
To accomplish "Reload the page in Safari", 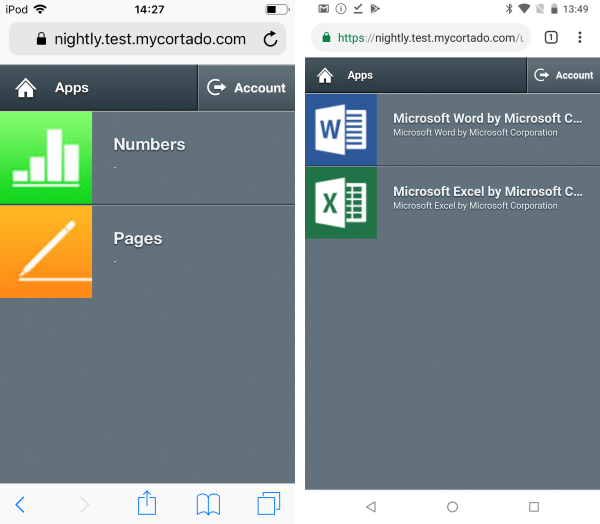I will 270,39.
